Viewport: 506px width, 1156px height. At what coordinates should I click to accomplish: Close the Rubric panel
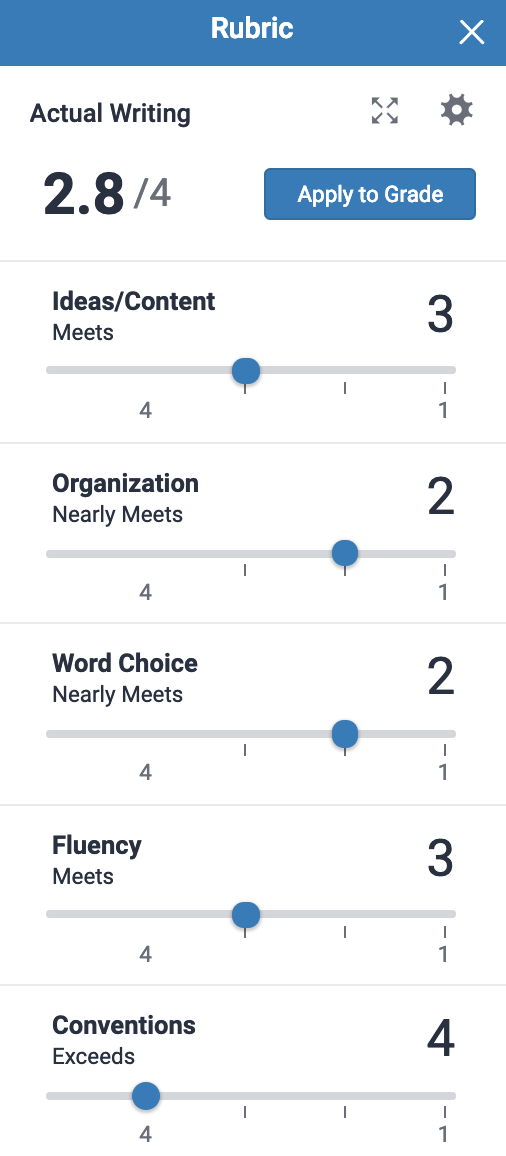(471, 32)
